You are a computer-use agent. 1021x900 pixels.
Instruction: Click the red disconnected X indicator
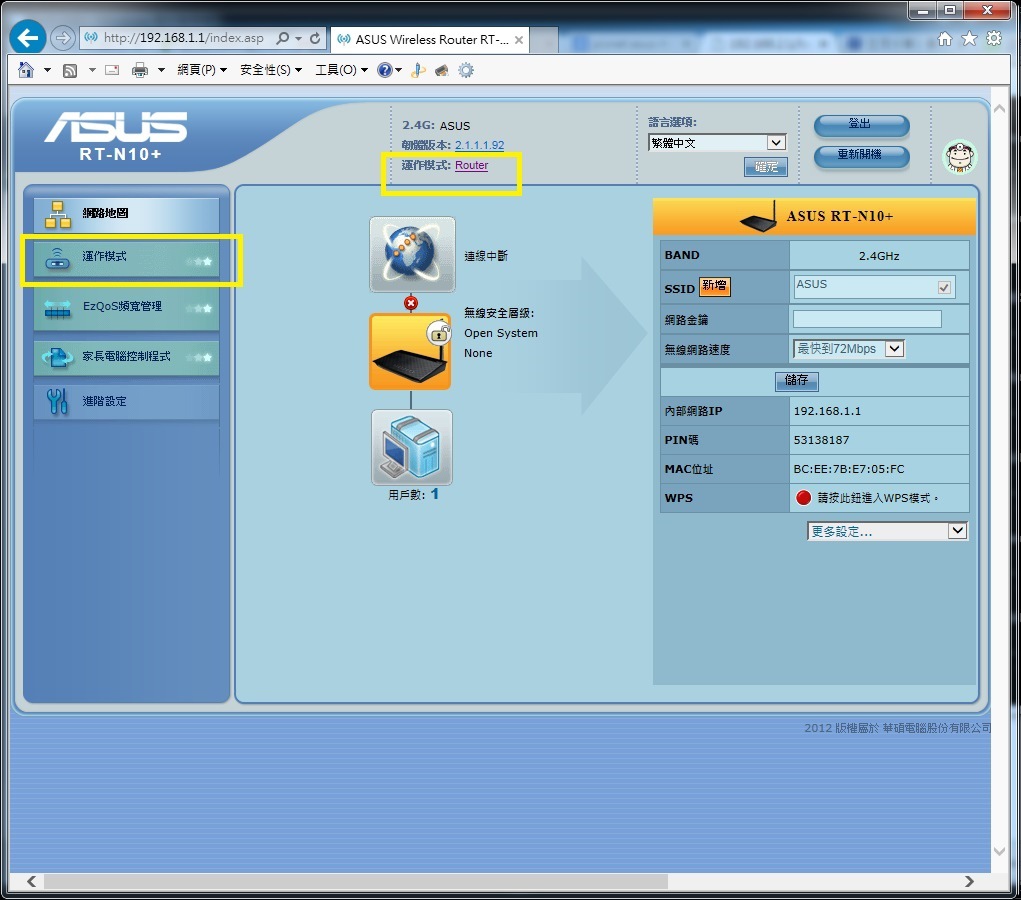tap(411, 303)
